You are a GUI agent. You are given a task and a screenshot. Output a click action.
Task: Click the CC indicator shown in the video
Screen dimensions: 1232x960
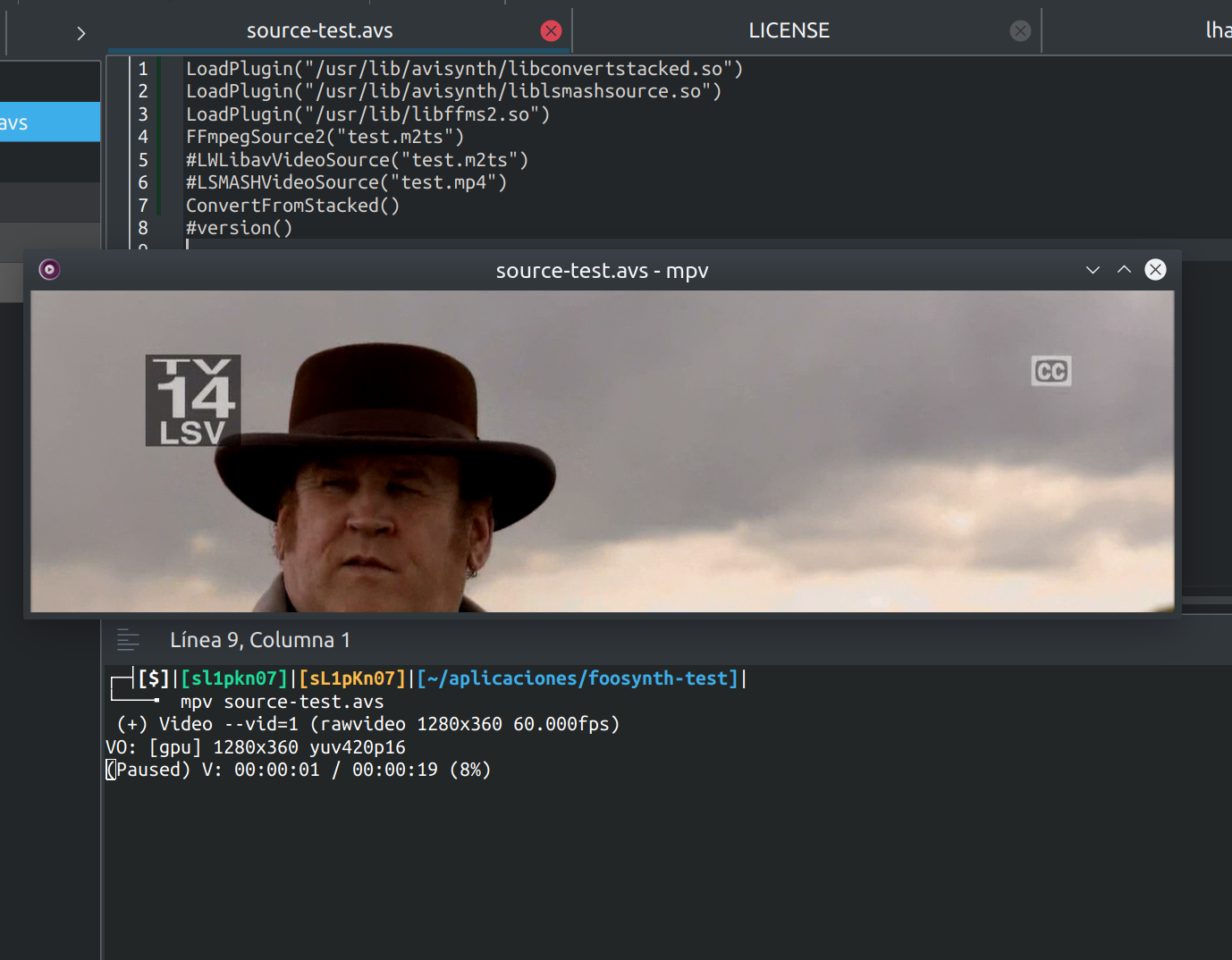tap(1051, 370)
